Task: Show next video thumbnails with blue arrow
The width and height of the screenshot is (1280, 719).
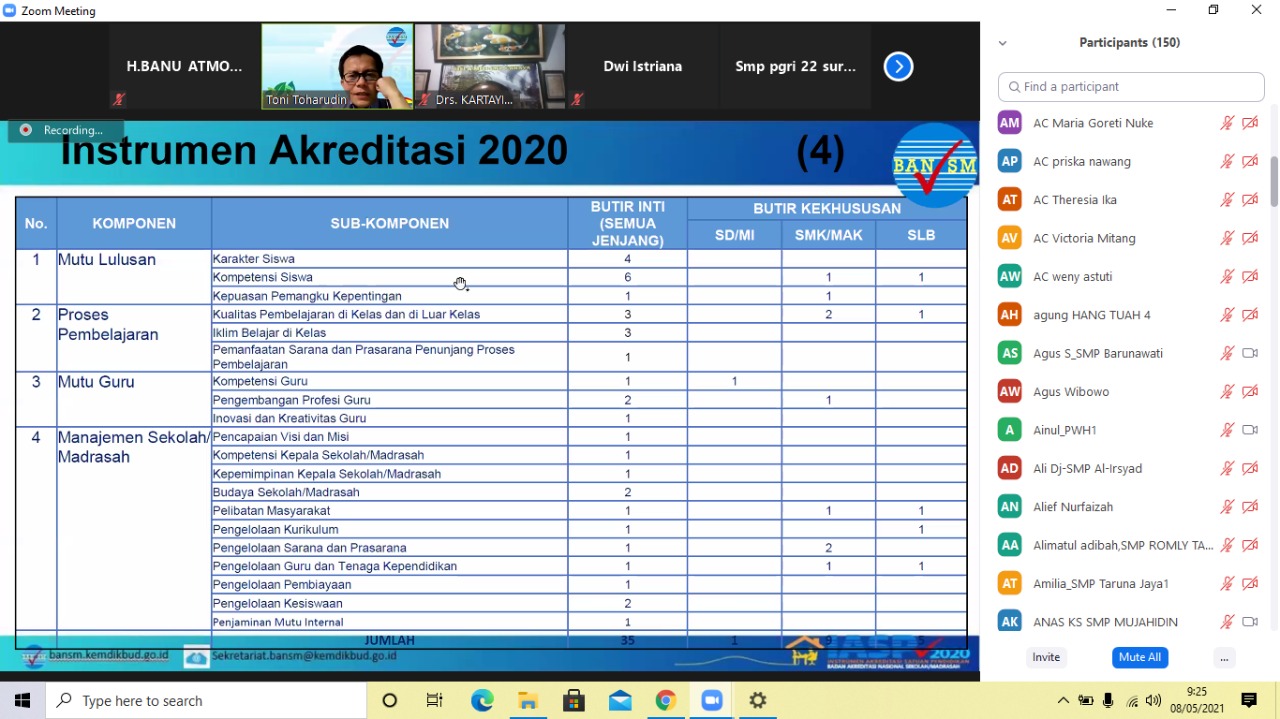Action: coord(898,67)
